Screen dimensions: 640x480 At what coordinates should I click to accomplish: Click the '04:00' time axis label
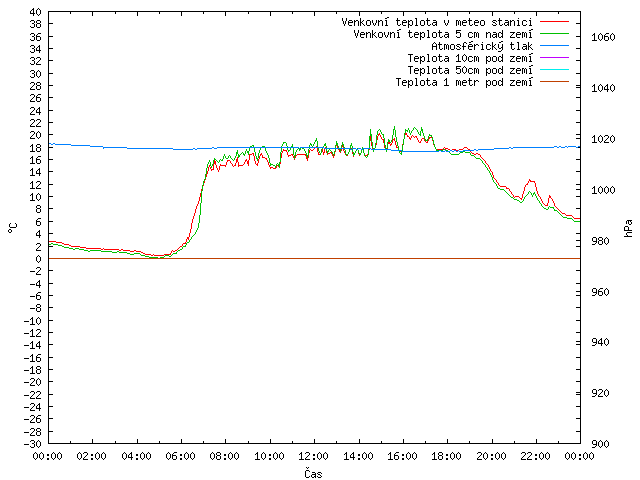tap(137, 456)
